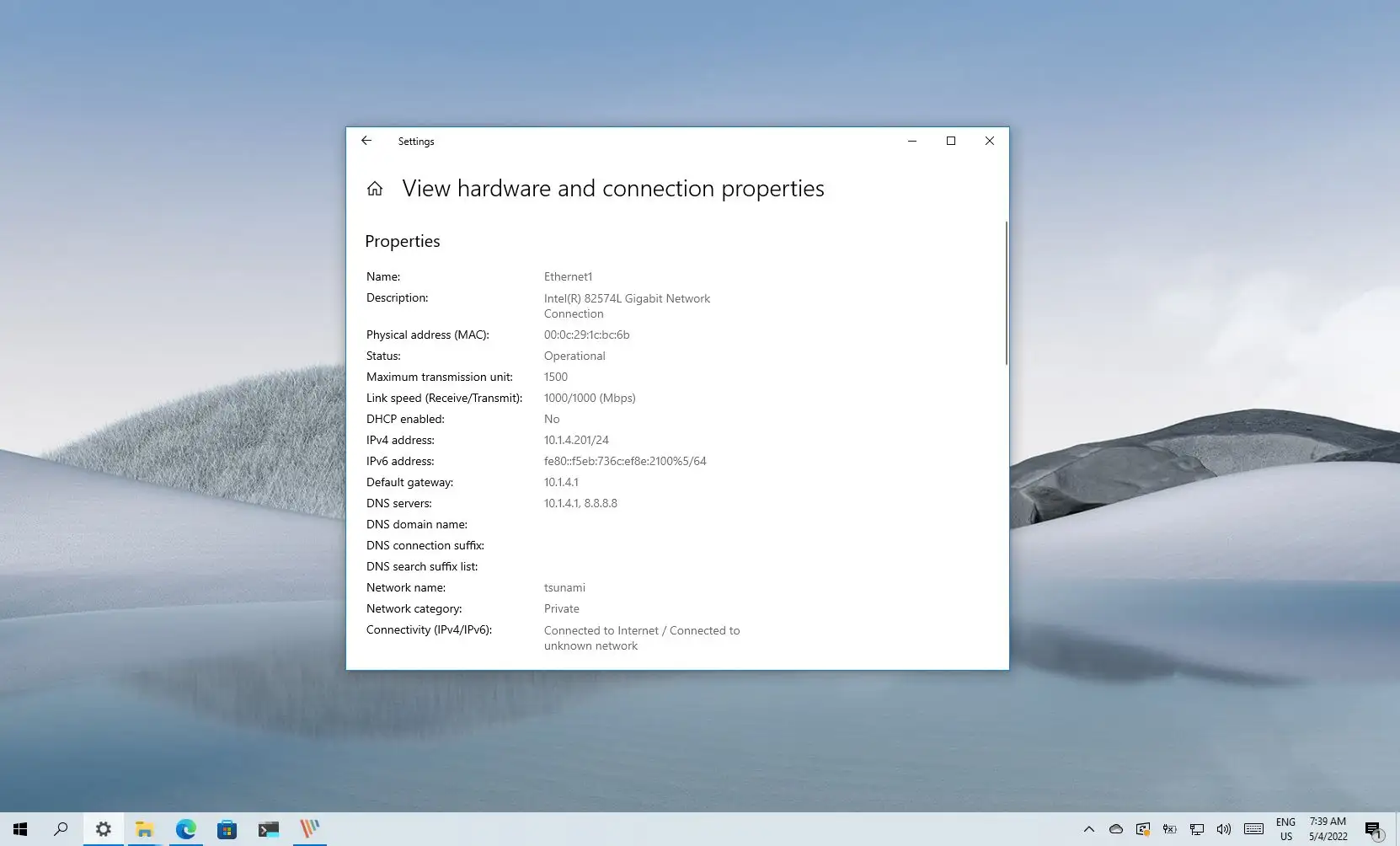Open Windows Search from the taskbar
Image resolution: width=1400 pixels, height=846 pixels.
coord(60,828)
